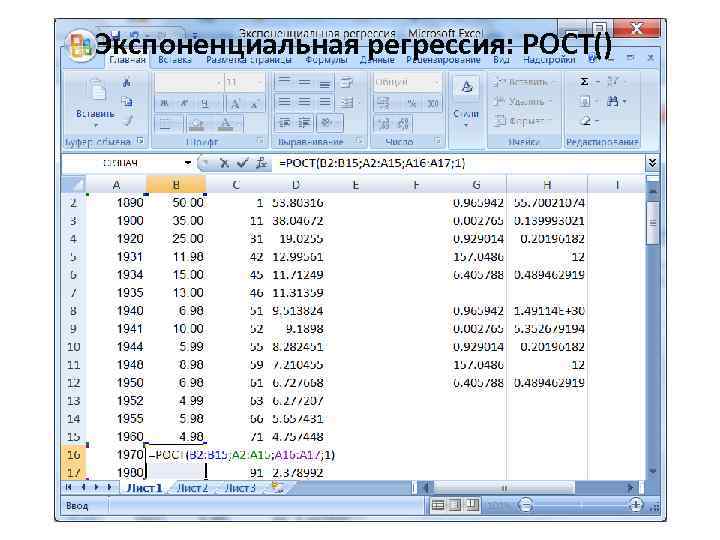Select the Лист3 sheet tab
The height and width of the screenshot is (540, 720).
(240, 488)
